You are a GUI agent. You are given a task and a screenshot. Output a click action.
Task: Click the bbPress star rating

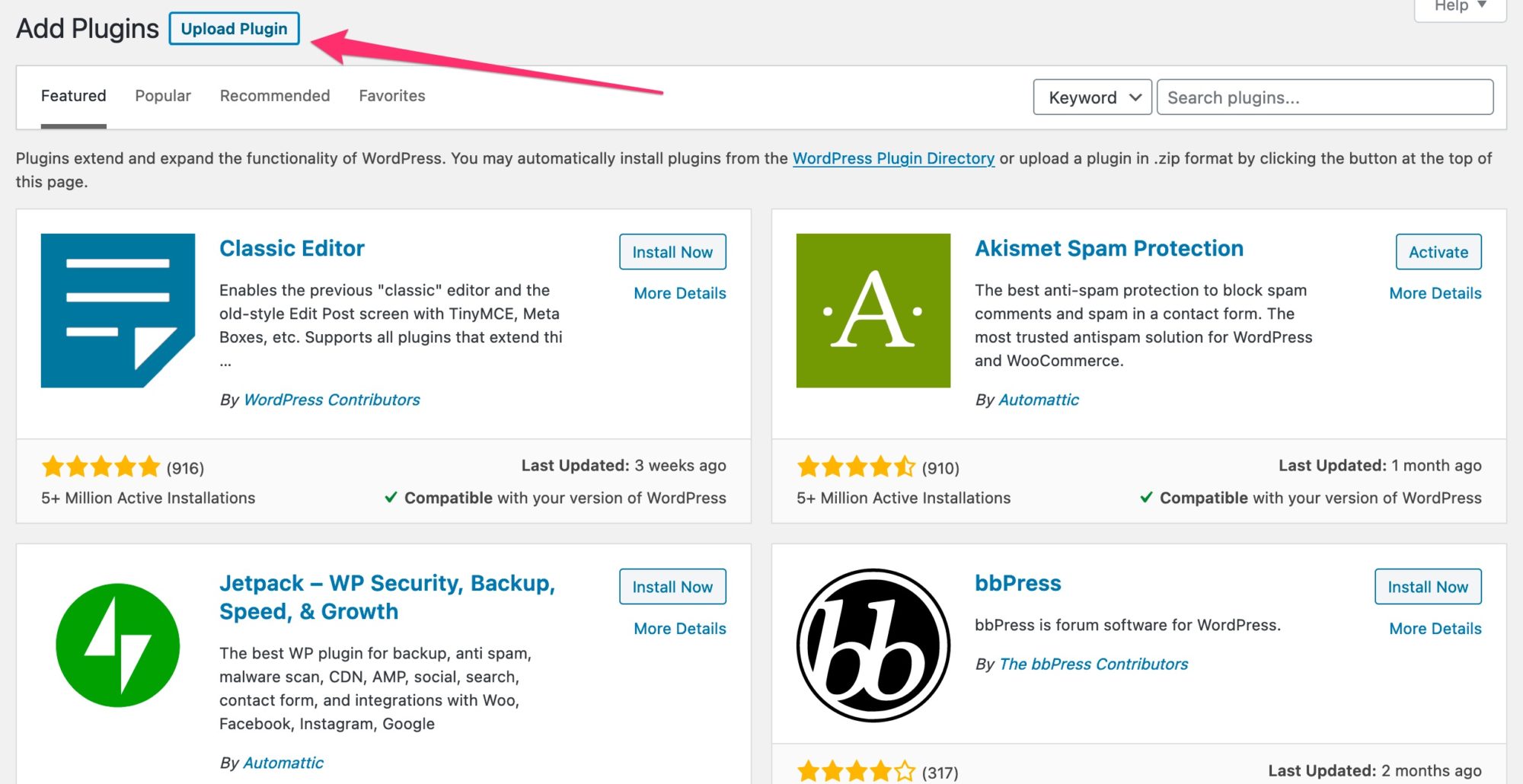[856, 772]
